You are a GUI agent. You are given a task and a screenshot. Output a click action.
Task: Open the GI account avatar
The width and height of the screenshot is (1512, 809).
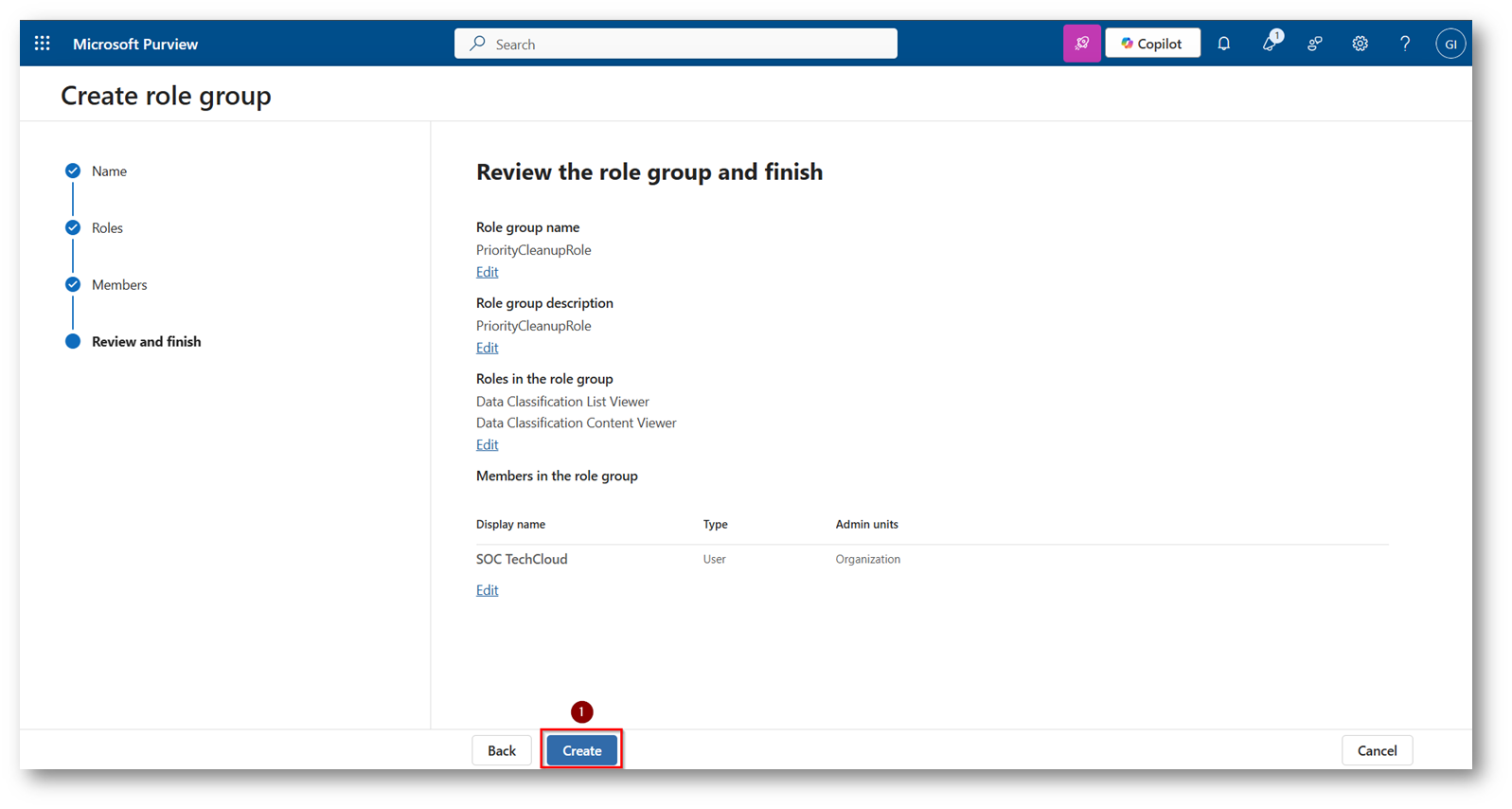tap(1450, 44)
